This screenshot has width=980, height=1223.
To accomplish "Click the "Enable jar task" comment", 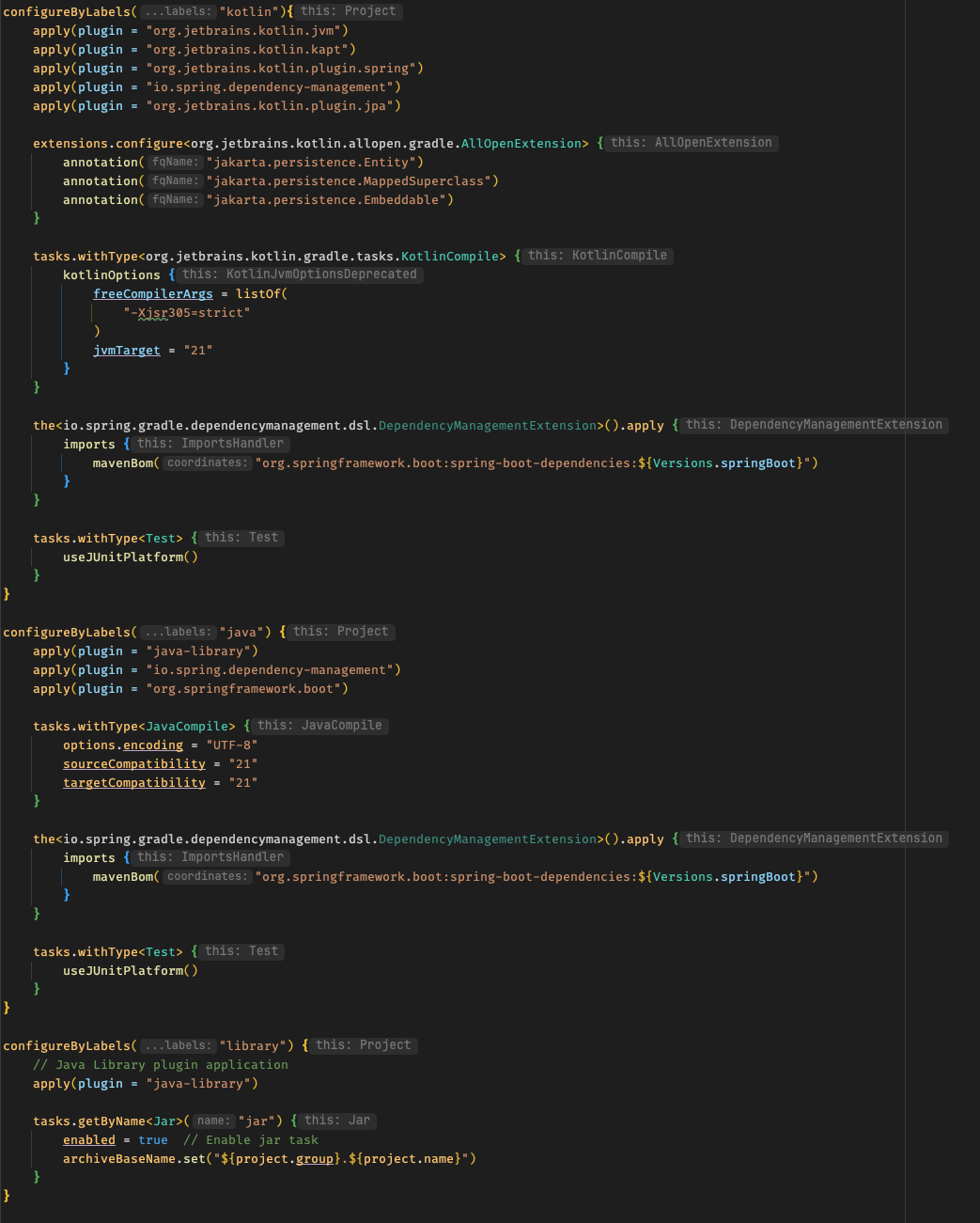I will [251, 1139].
